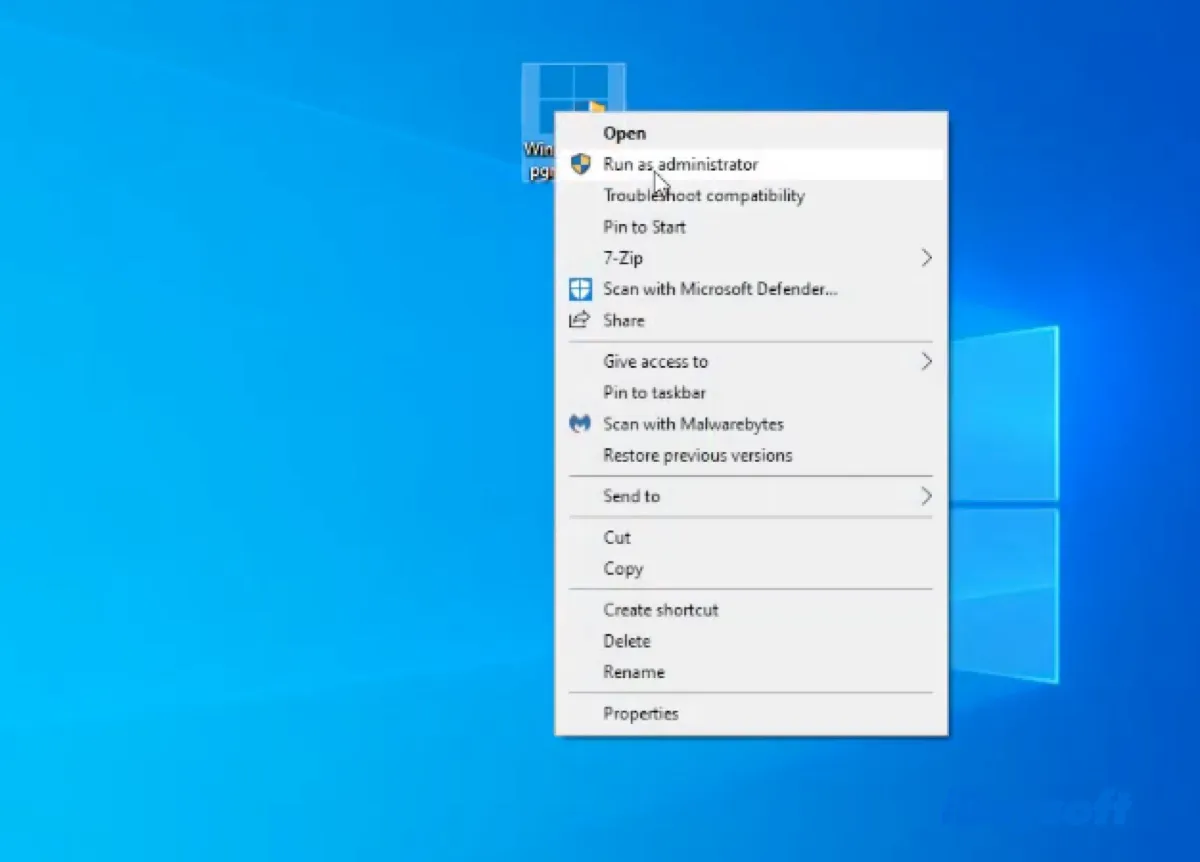Select Run as administrator
Screen dimensions: 1200x862
point(680,164)
